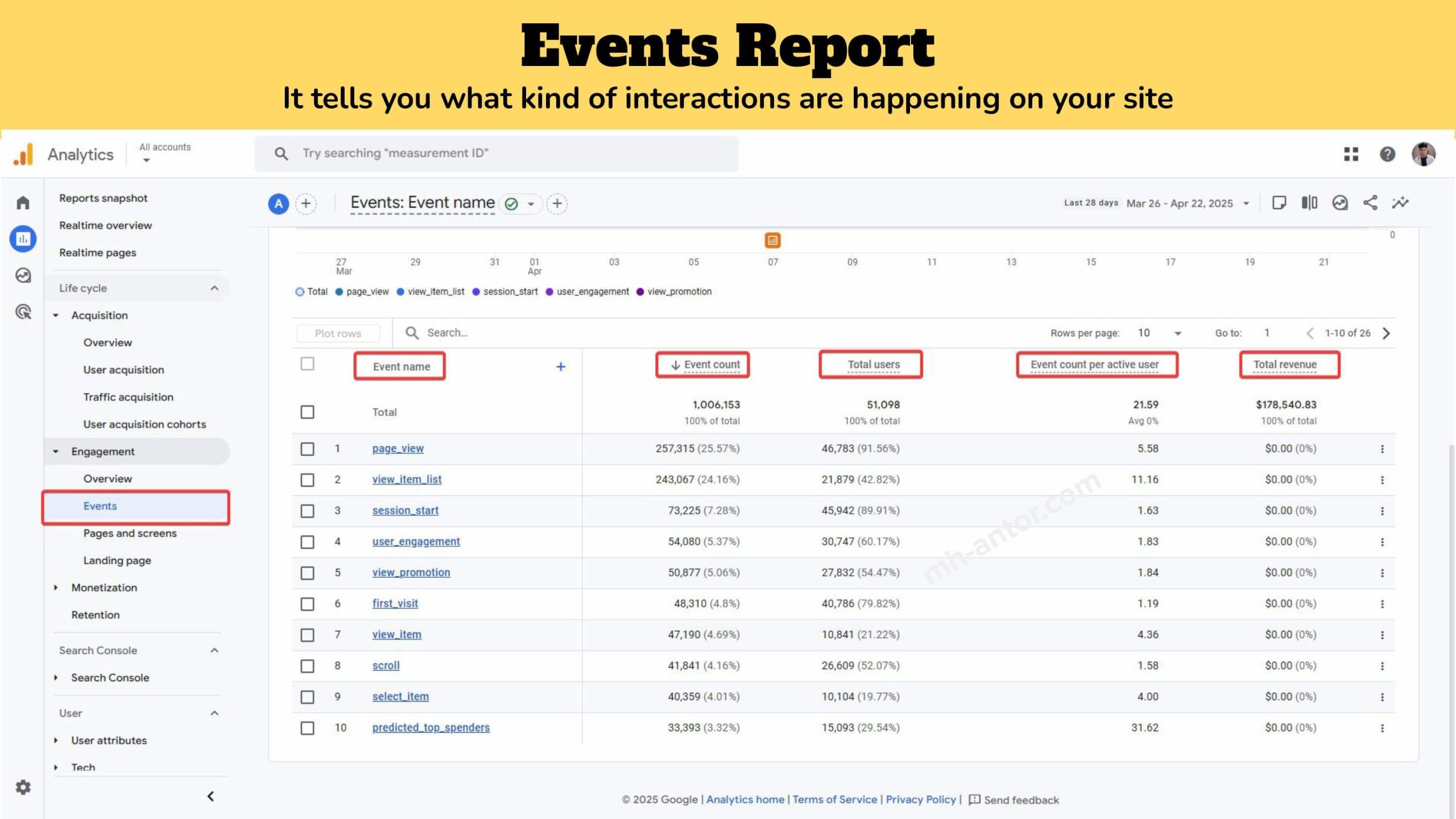The height and width of the screenshot is (819, 1456).
Task: Open the Insights icon in header toolbar
Action: (1340, 203)
